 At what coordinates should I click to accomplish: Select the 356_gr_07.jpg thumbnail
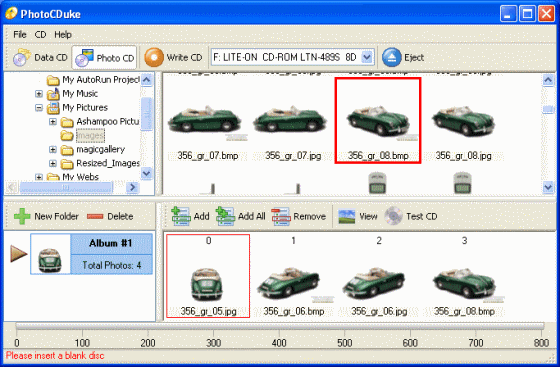[x=292, y=122]
